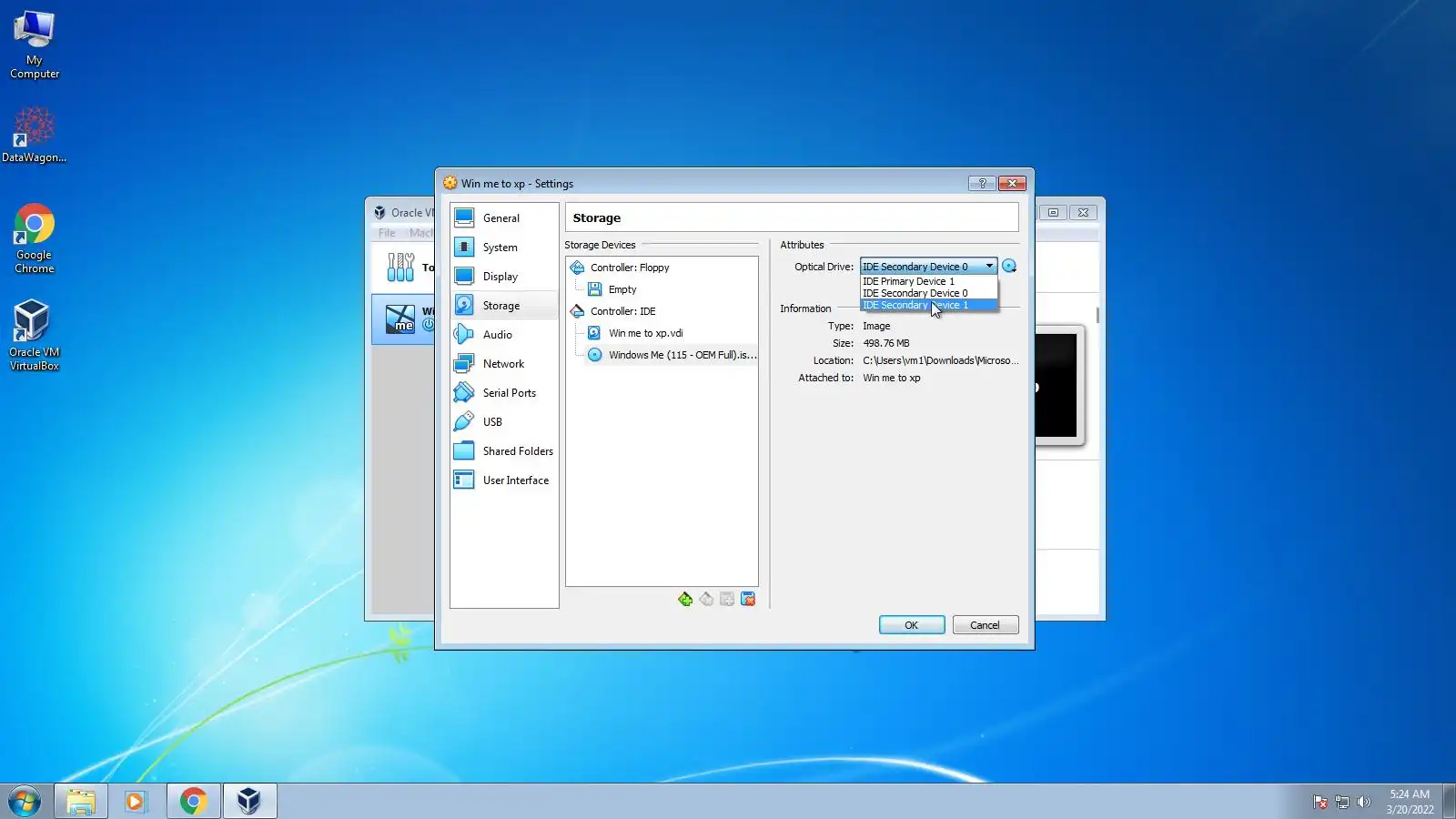Image resolution: width=1456 pixels, height=819 pixels.
Task: Choose IDE Primary Device 1 option
Action: pyautogui.click(x=928, y=281)
